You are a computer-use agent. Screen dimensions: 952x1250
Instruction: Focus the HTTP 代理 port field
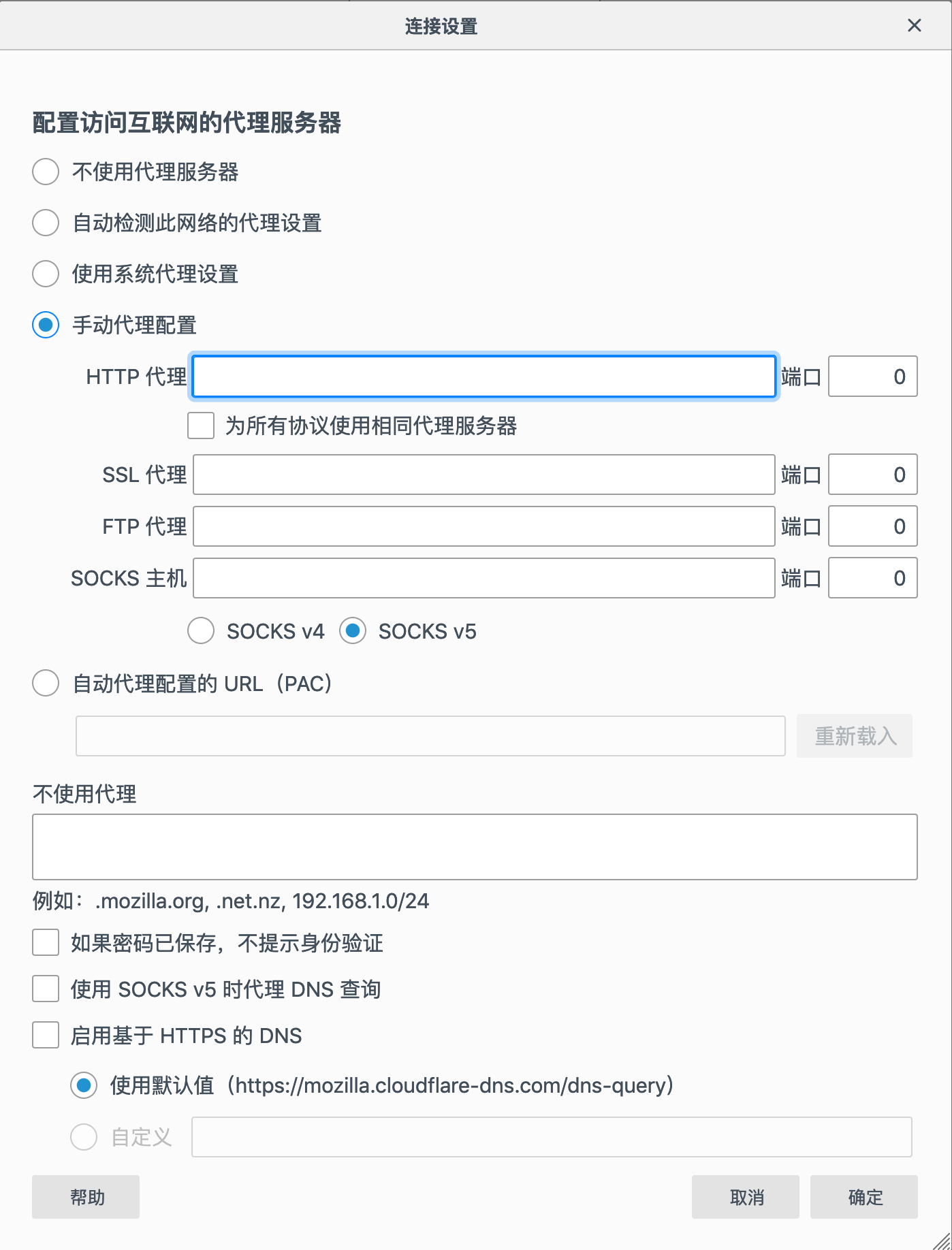tap(872, 376)
